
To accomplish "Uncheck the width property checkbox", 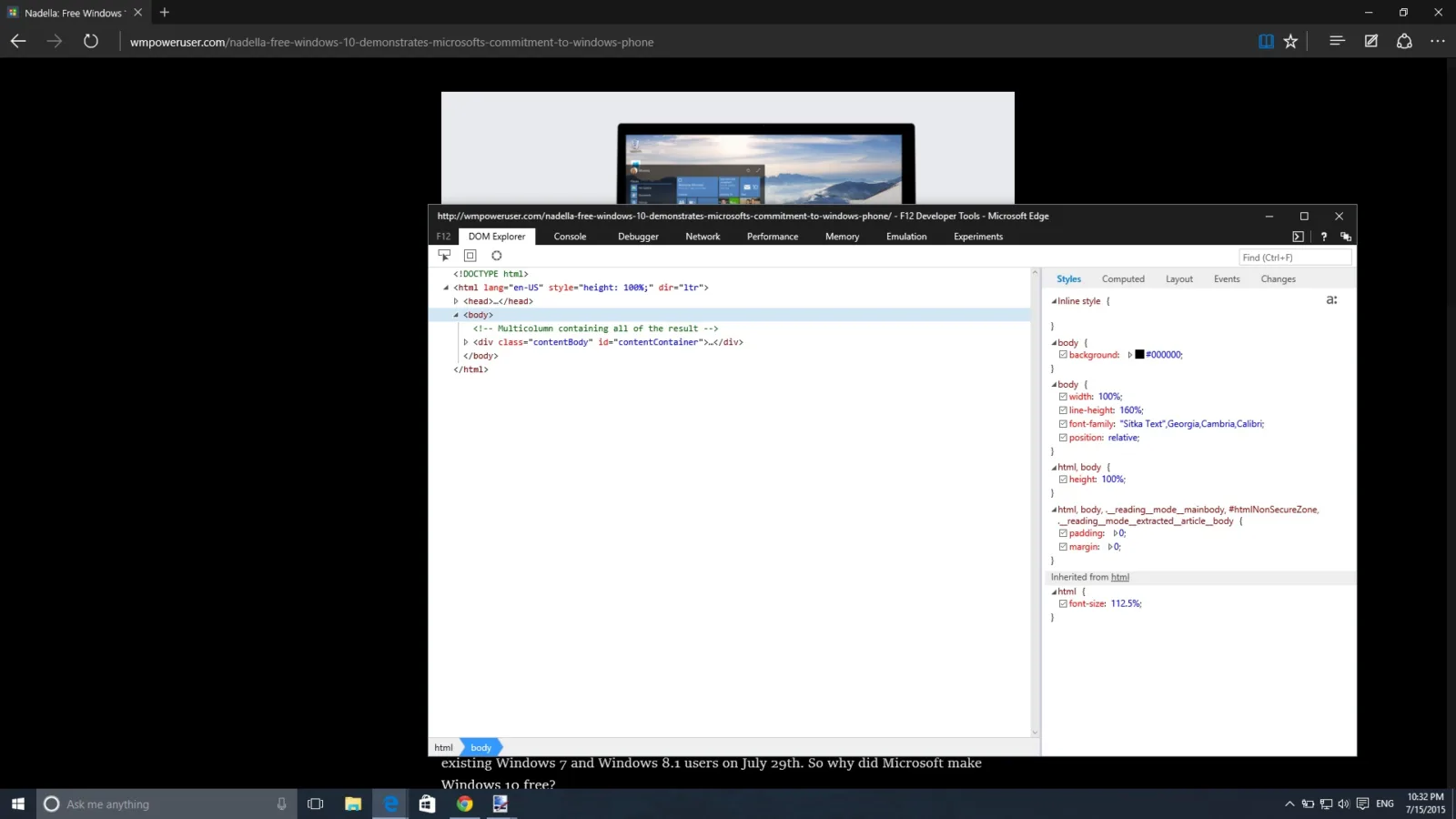I will point(1063,397).
